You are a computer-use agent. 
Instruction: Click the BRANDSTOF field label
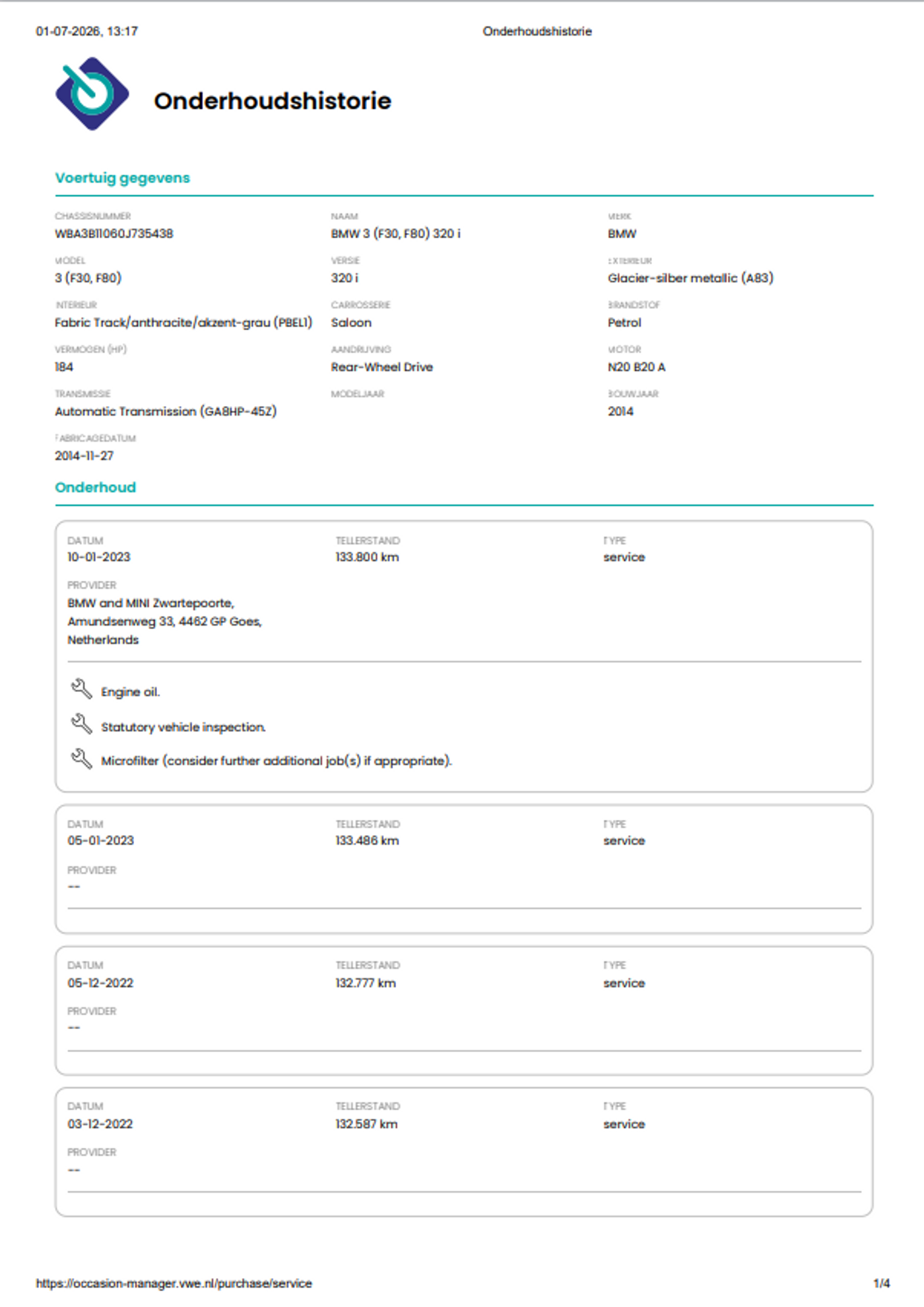point(634,305)
